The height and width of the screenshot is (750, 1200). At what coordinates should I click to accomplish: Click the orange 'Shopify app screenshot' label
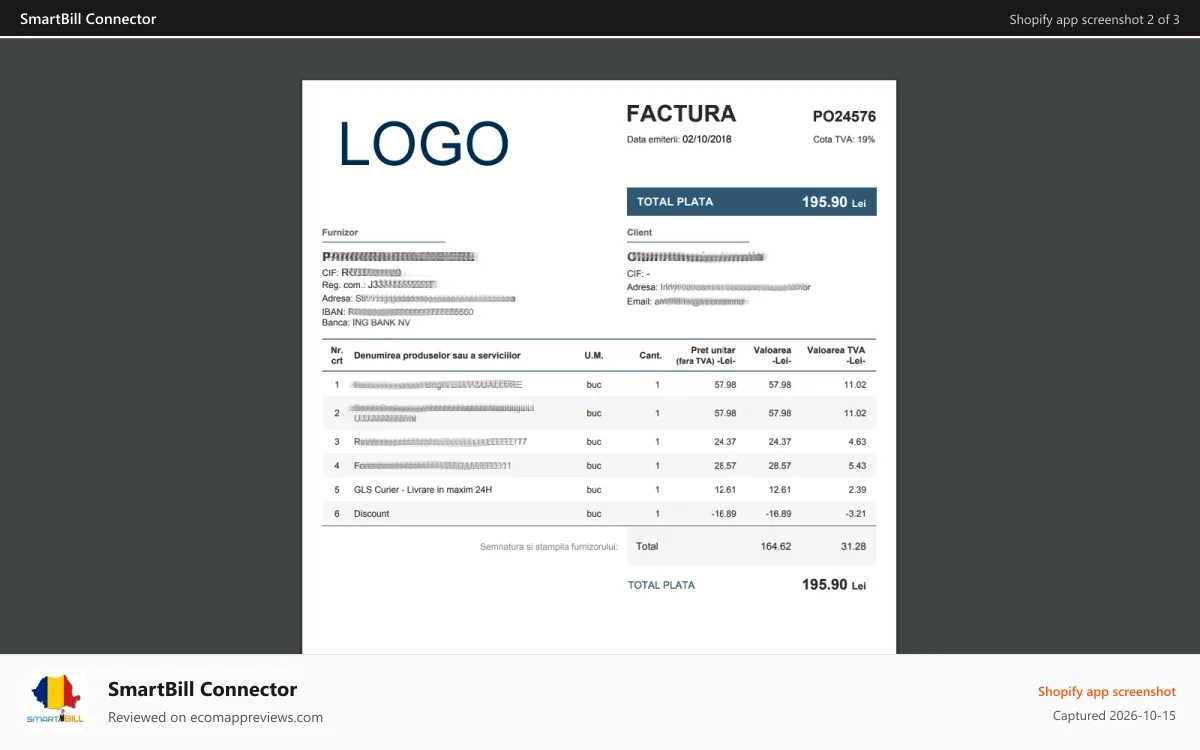[x=1107, y=691]
